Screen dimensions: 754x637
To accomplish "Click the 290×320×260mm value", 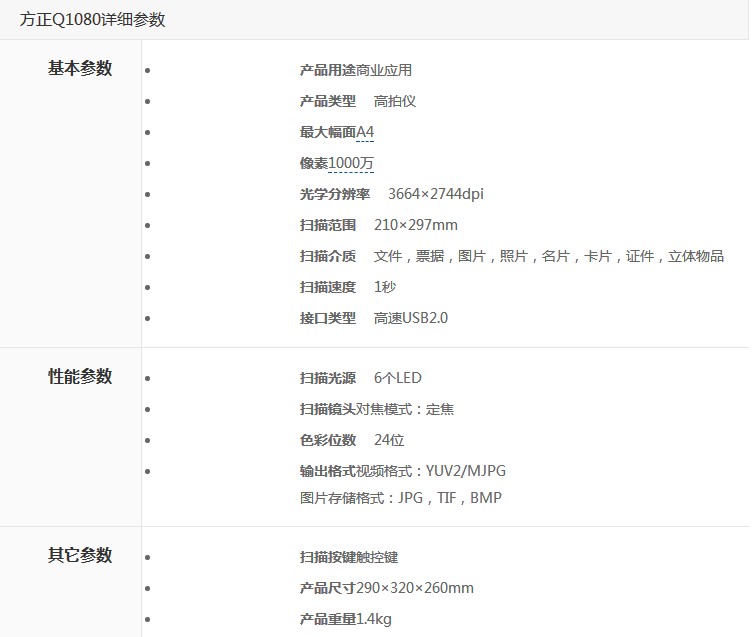I will pyautogui.click(x=415, y=588).
